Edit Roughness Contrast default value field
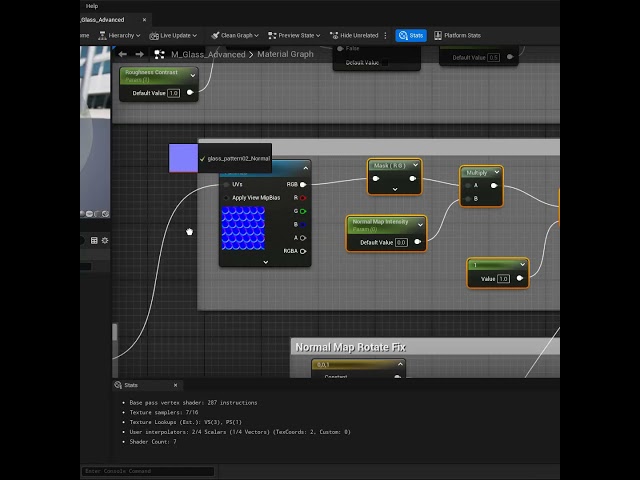 (x=173, y=93)
